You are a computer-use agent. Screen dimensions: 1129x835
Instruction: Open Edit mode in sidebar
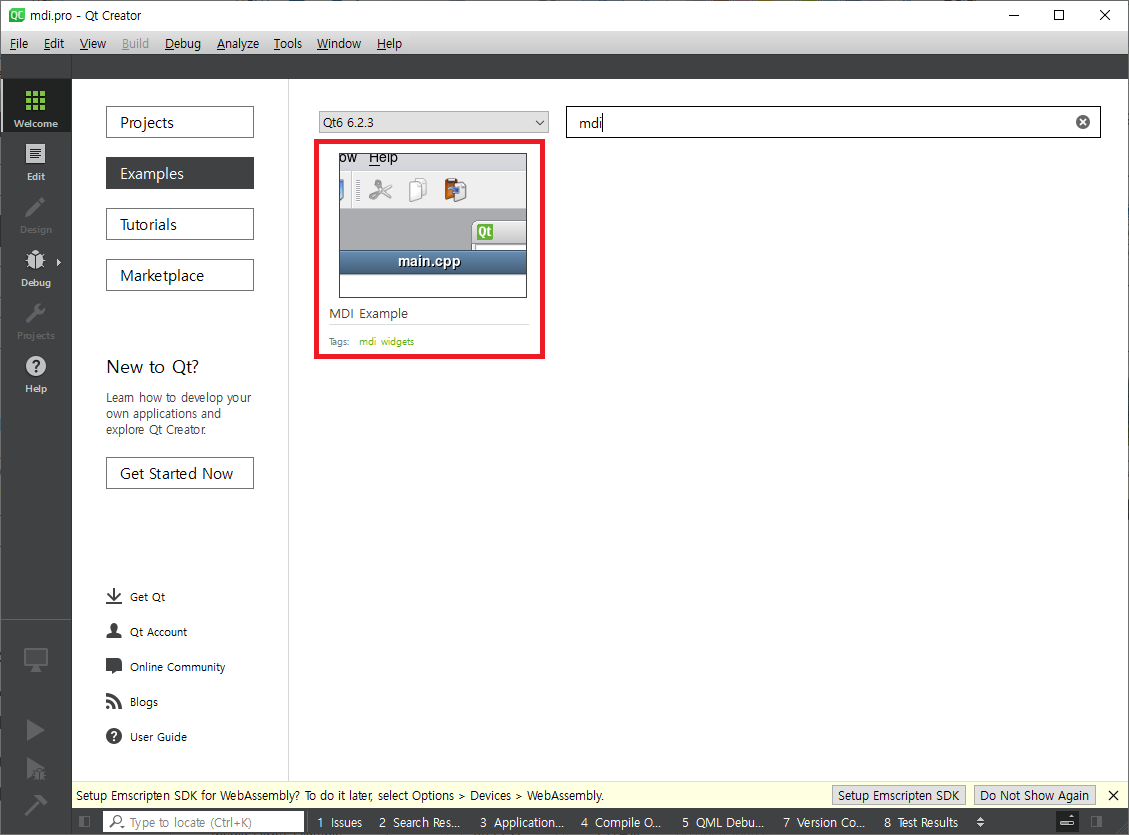(35, 160)
